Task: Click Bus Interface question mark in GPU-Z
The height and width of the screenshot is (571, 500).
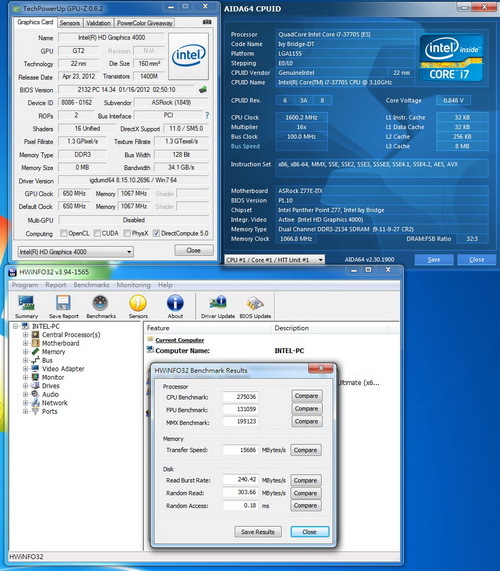Action: click(207, 115)
